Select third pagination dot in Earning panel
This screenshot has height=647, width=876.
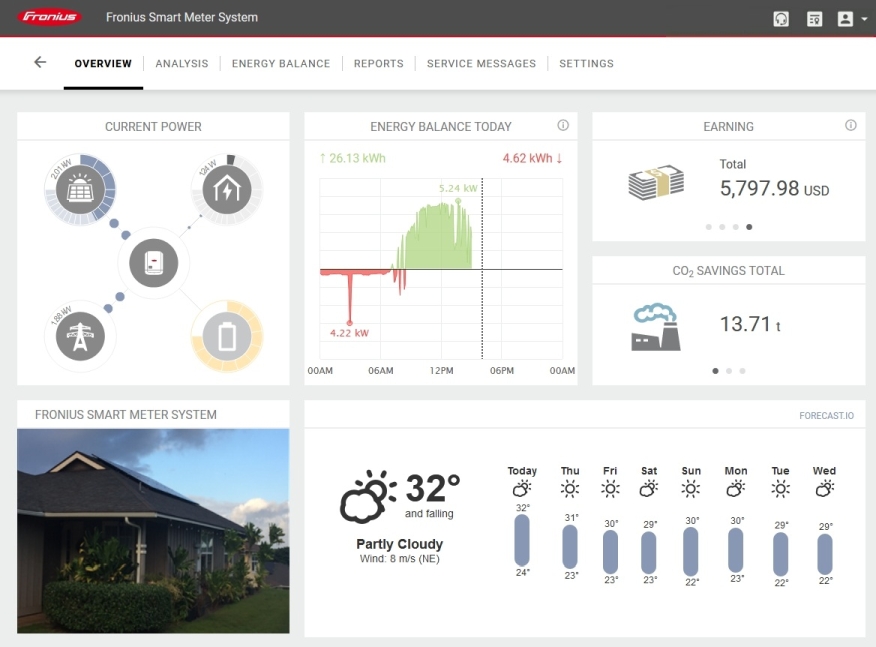pyautogui.click(x=735, y=227)
